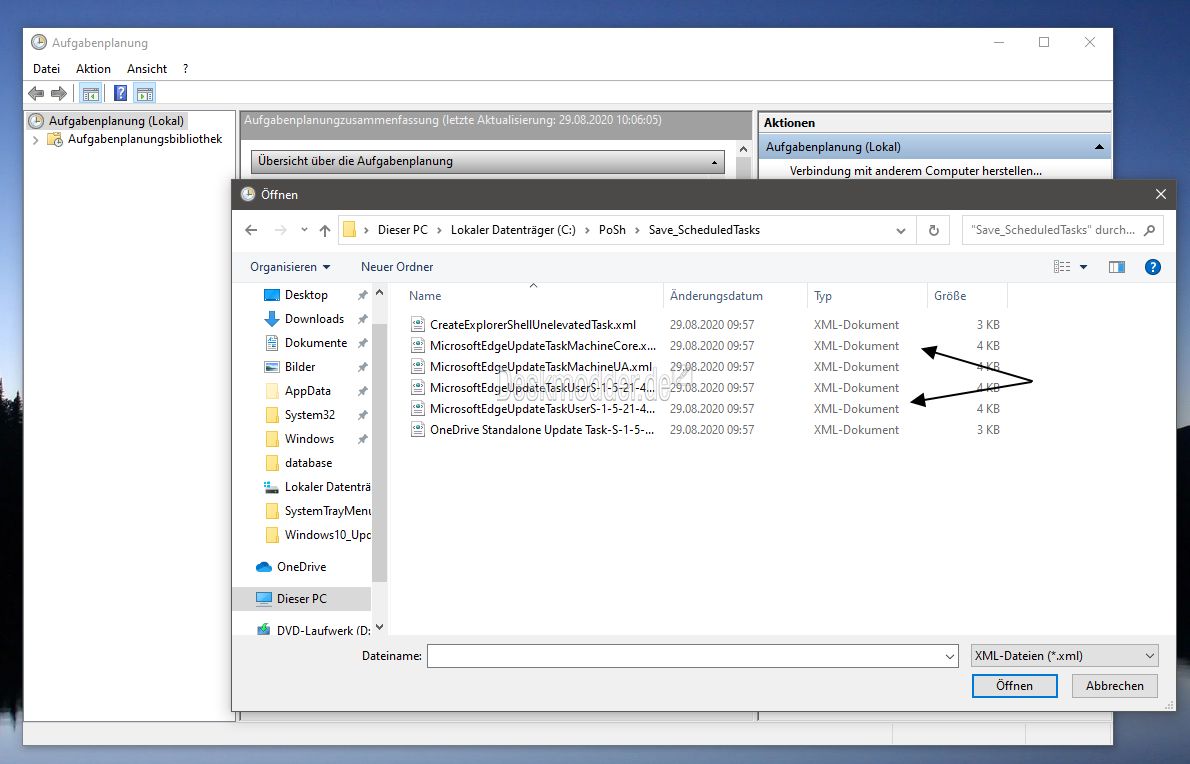Click the Neuer Ordner button
The width and height of the screenshot is (1190, 764).
coord(397,267)
